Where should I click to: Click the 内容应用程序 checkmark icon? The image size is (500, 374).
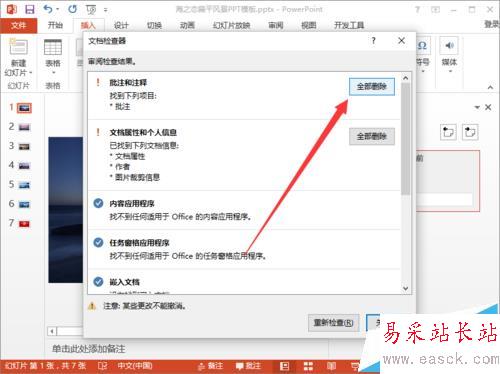[x=98, y=203]
